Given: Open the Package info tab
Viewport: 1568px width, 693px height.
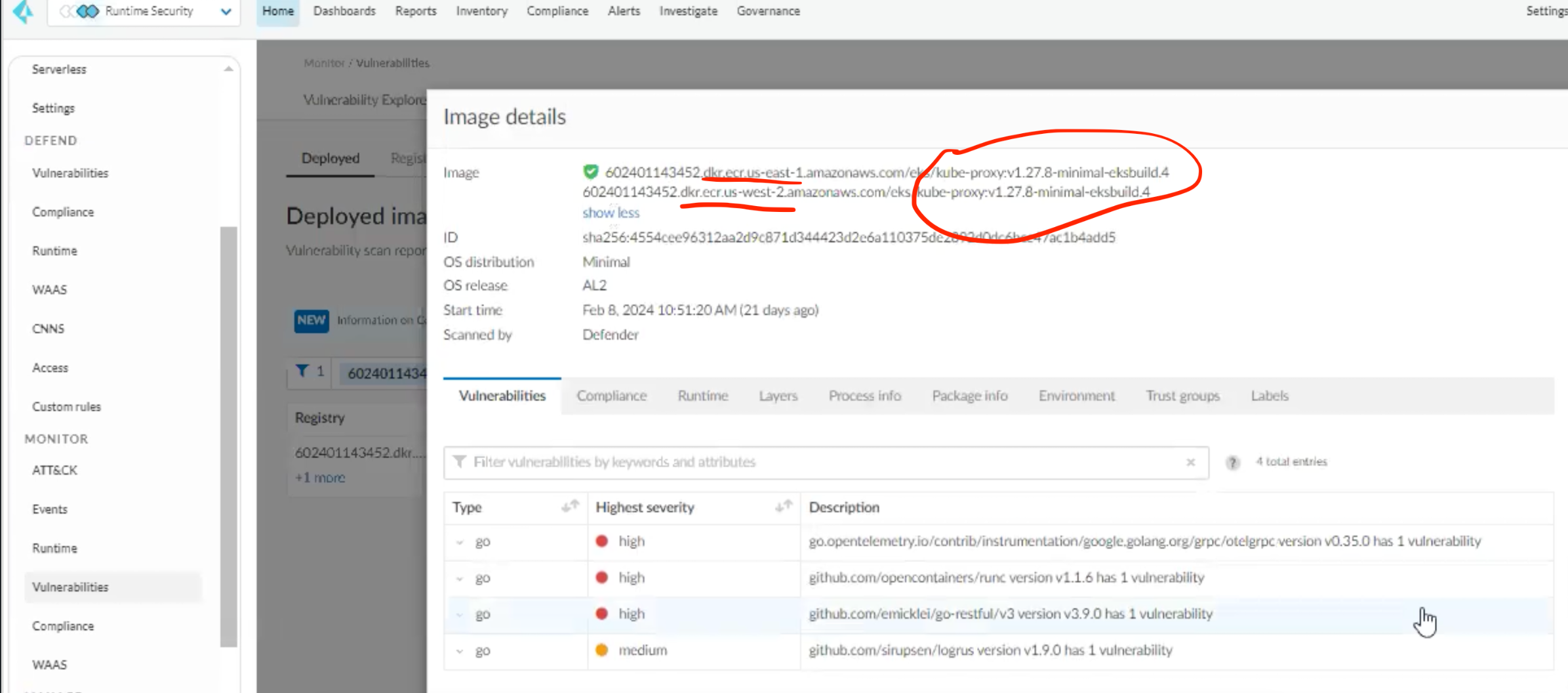Looking at the screenshot, I should 969,396.
